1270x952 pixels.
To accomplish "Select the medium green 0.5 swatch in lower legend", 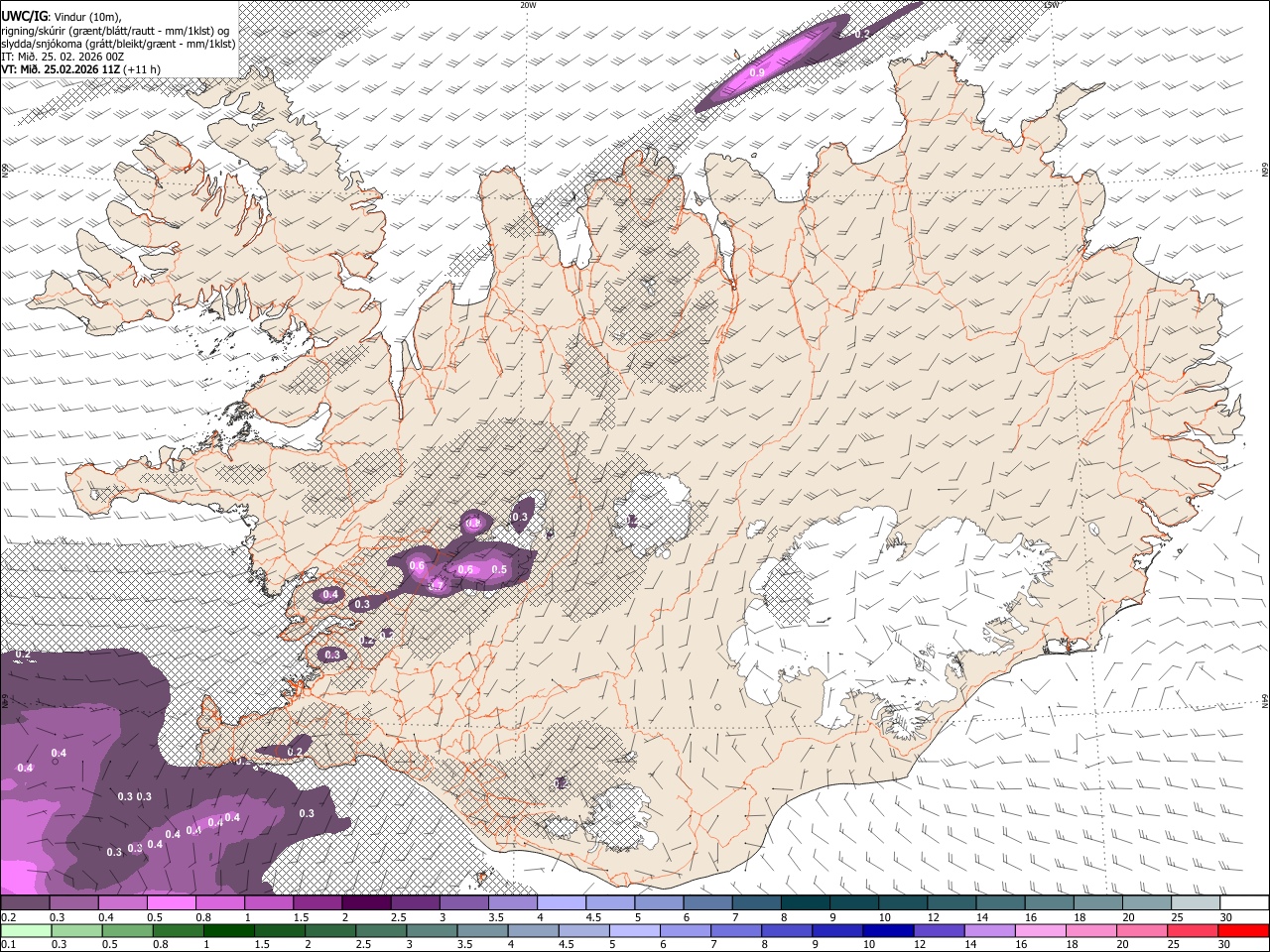I will pyautogui.click(x=127, y=930).
